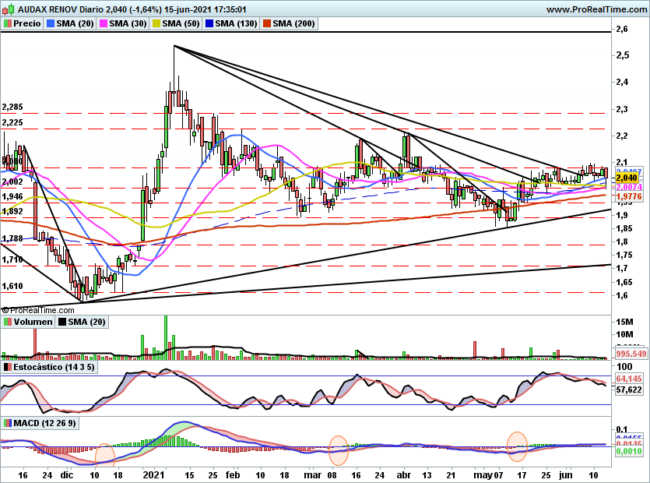Screen dimensions: 650x483
Task: Click the 2,6 tick on price axis
Action: (622, 29)
